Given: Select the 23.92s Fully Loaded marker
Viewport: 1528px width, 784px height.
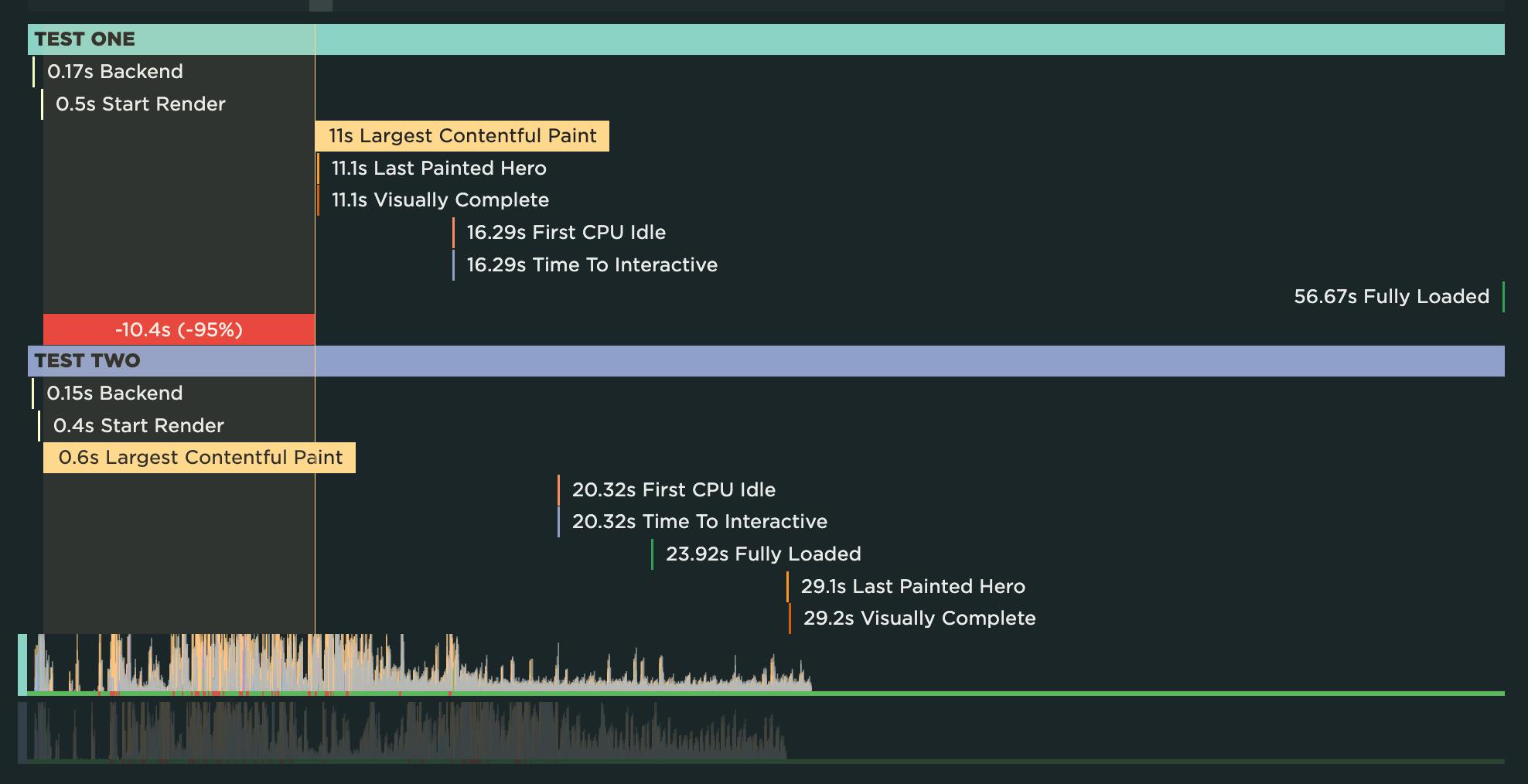Looking at the screenshot, I should point(762,554).
